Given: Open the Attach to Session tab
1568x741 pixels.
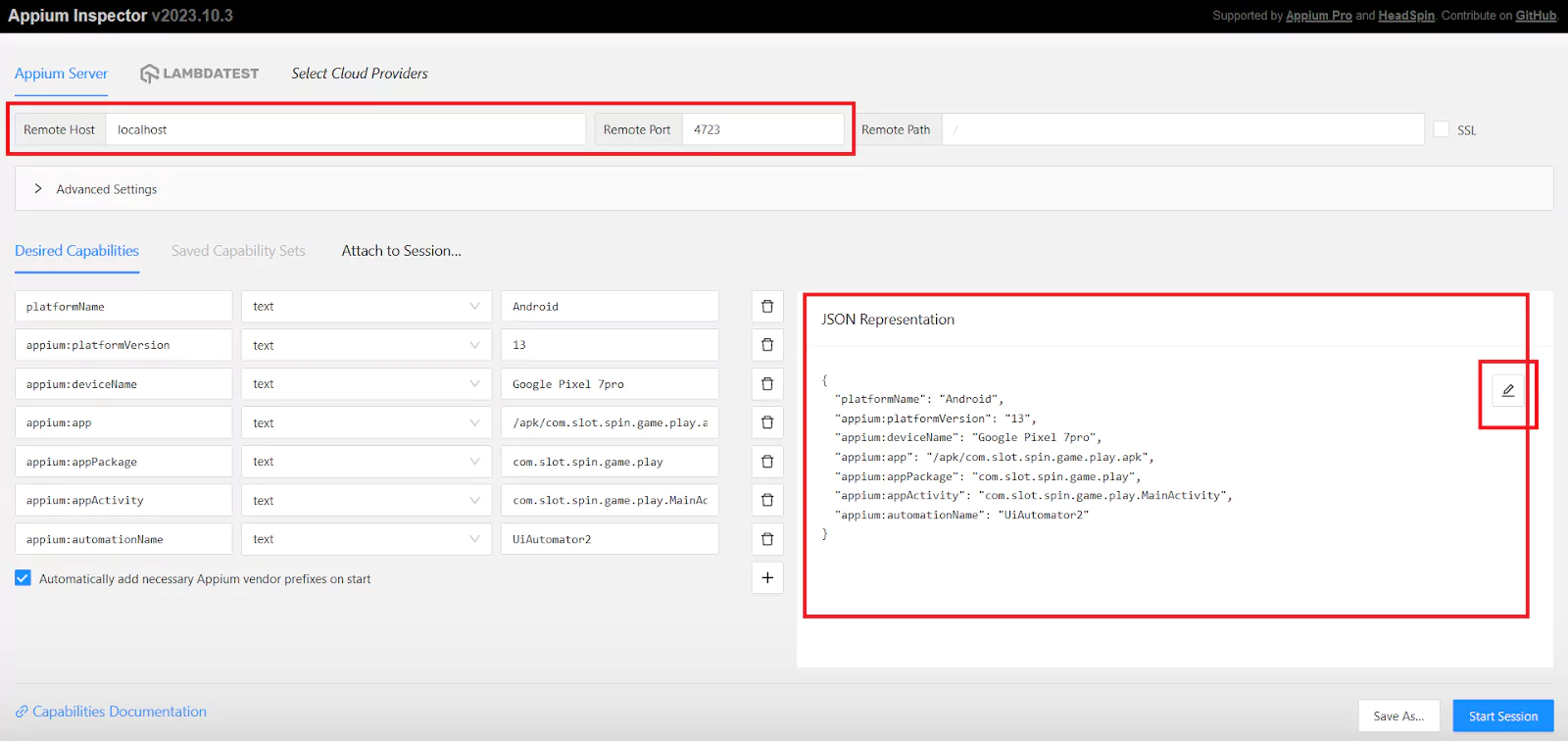Looking at the screenshot, I should coord(402,251).
